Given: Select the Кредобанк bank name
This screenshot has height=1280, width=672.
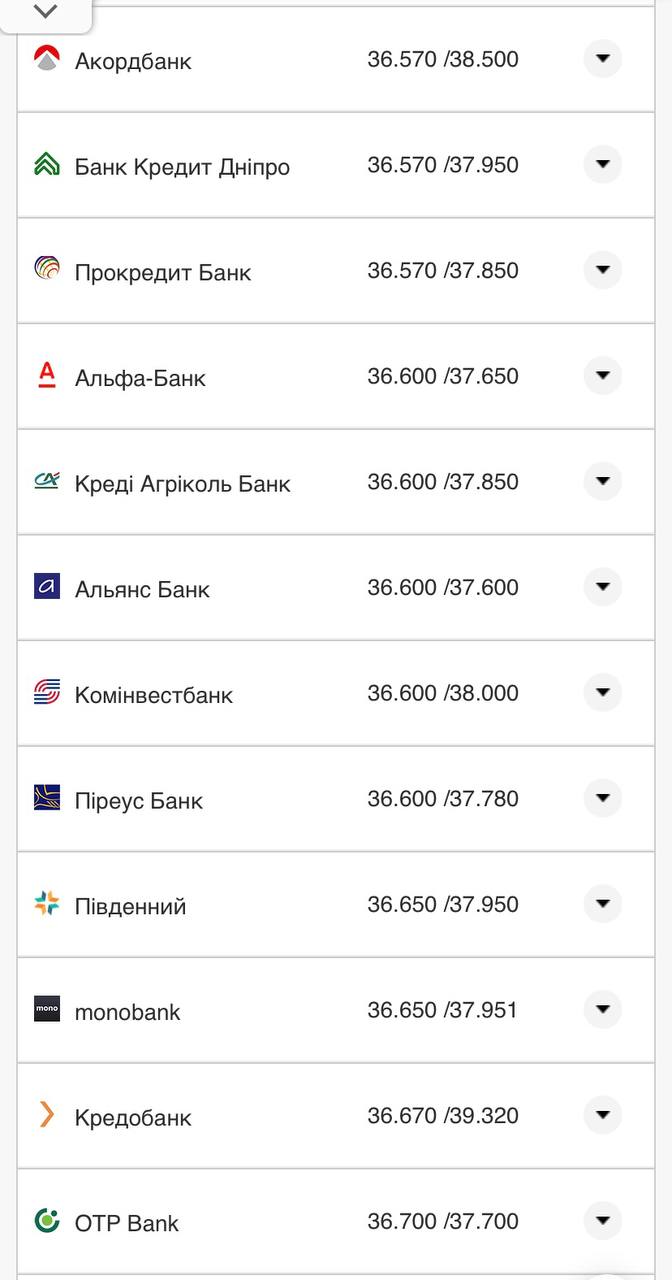Looking at the screenshot, I should pos(133,1118).
